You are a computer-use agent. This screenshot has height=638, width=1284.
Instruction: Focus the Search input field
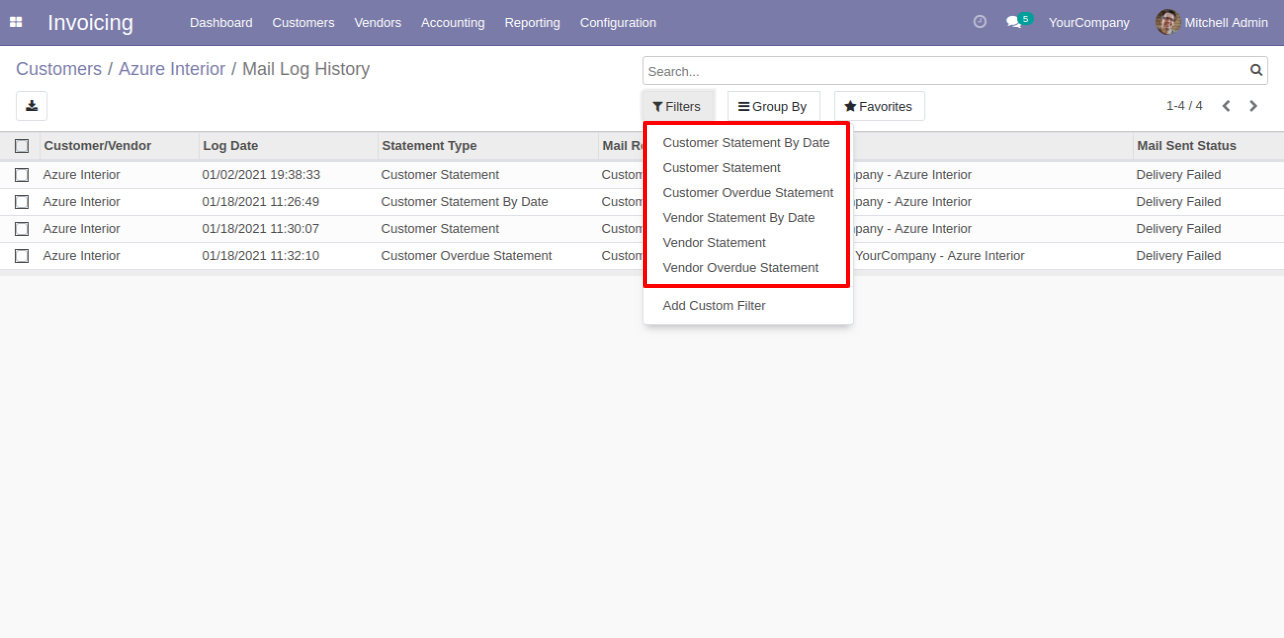946,71
